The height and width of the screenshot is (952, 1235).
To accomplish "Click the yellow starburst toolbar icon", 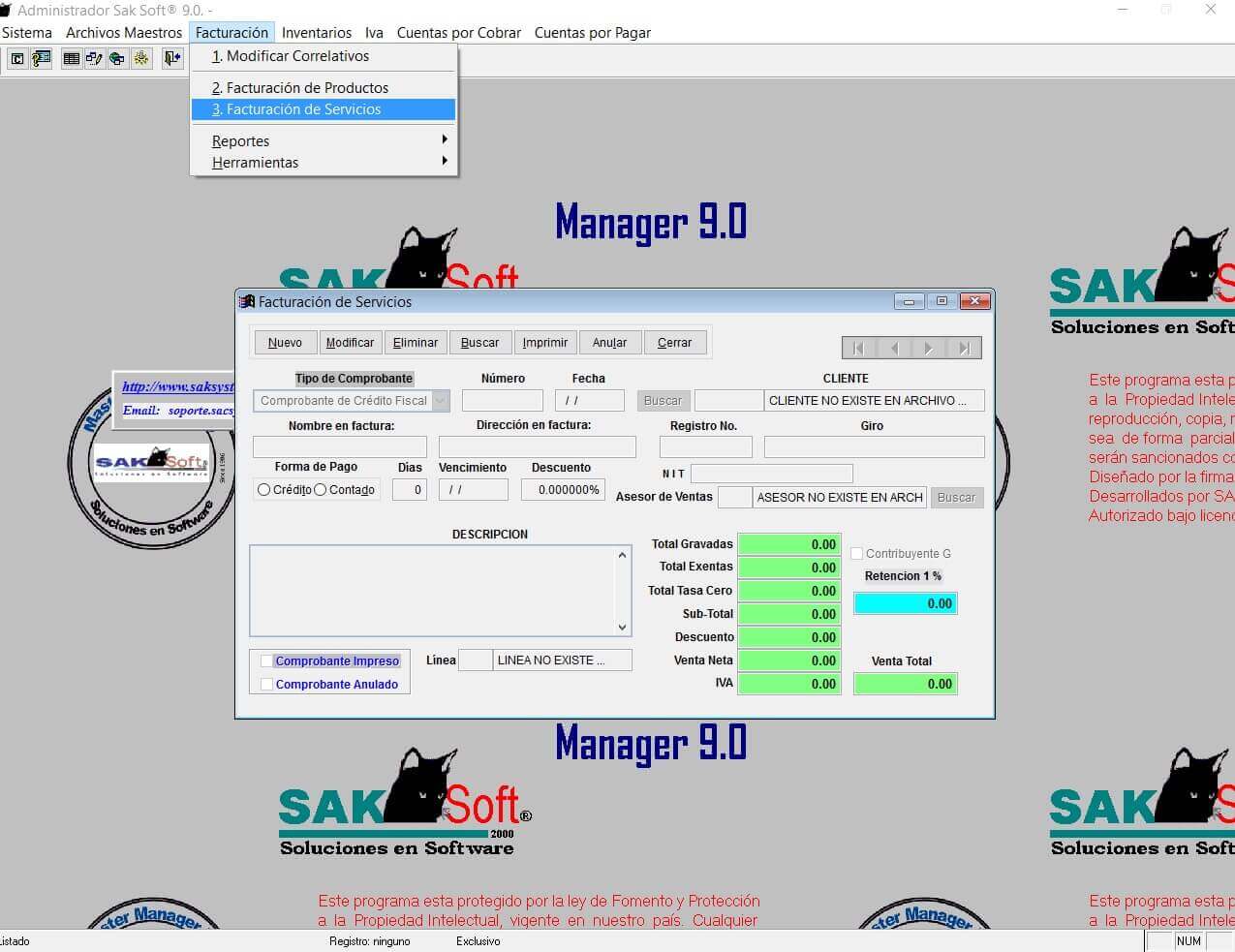I will 141,59.
